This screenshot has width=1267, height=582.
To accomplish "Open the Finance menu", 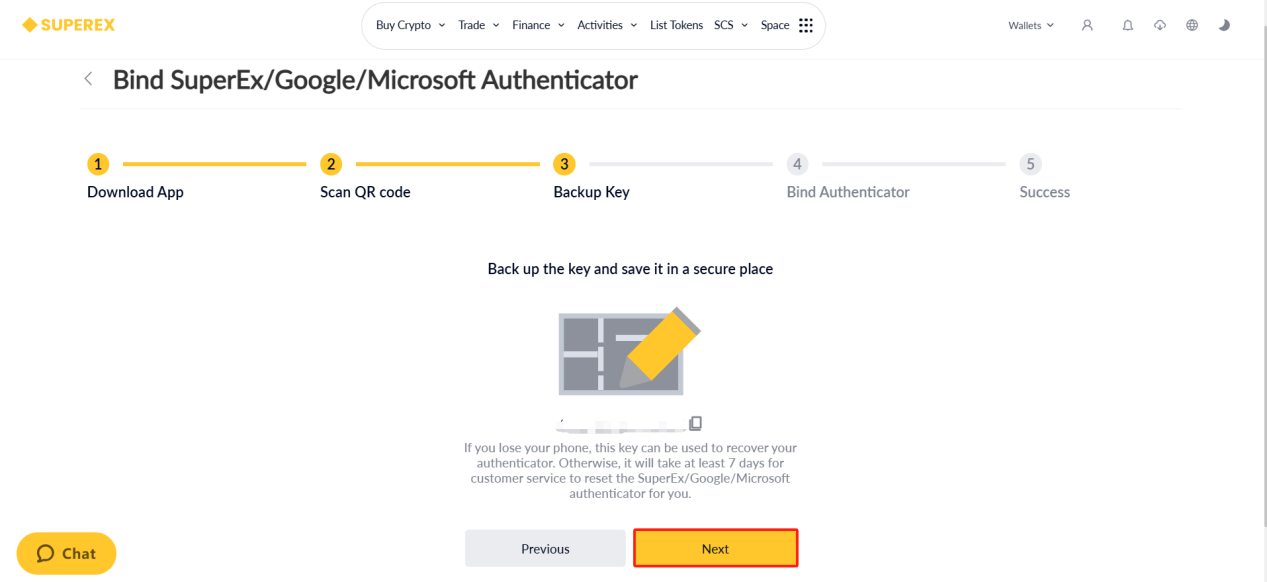I will click(538, 25).
